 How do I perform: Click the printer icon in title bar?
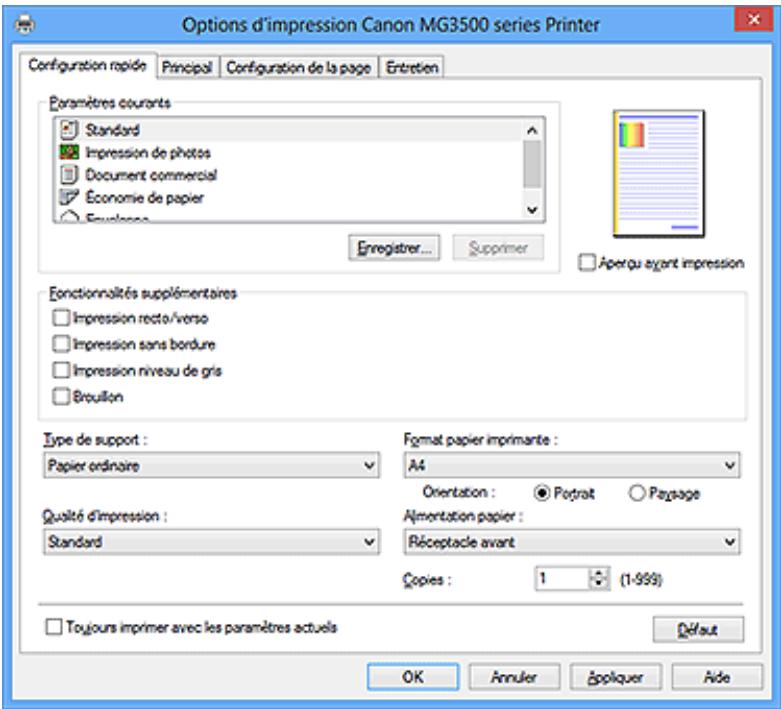click(24, 23)
